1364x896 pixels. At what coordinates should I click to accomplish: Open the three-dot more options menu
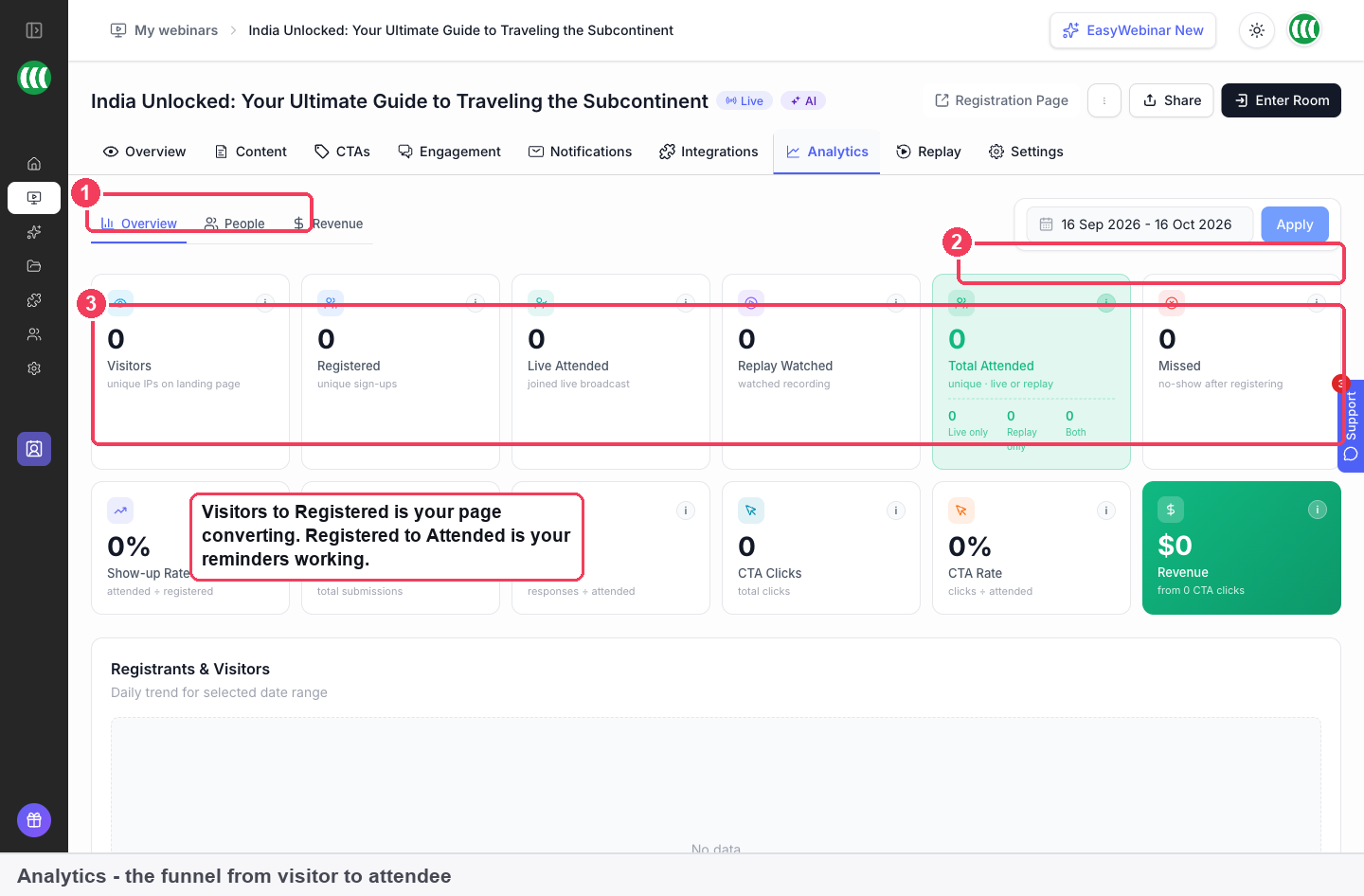pos(1104,100)
